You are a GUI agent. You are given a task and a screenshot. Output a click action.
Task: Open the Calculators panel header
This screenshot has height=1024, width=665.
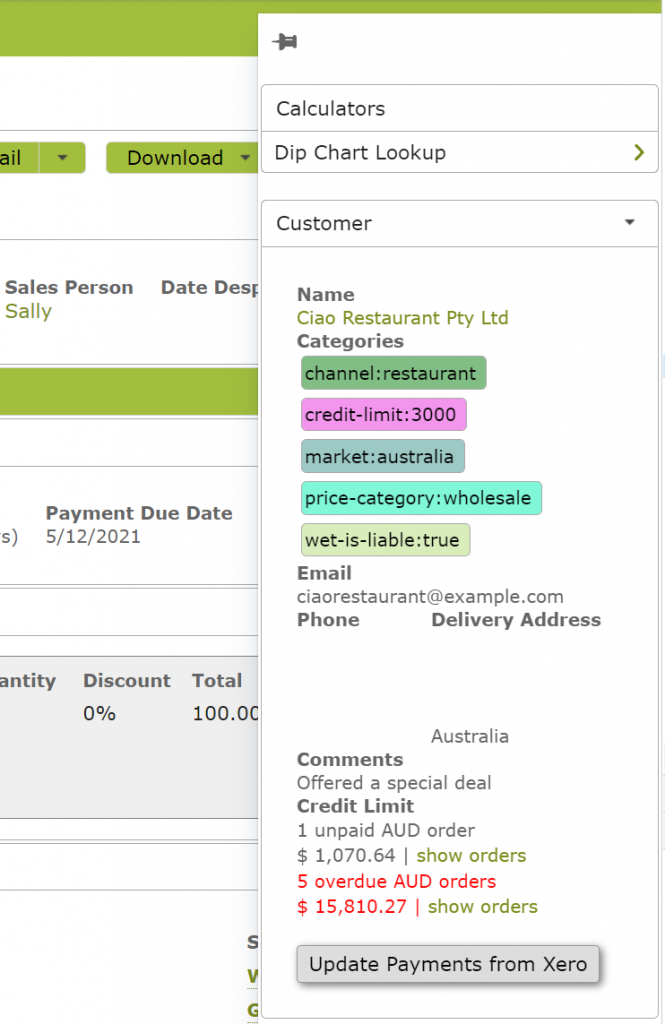point(459,108)
